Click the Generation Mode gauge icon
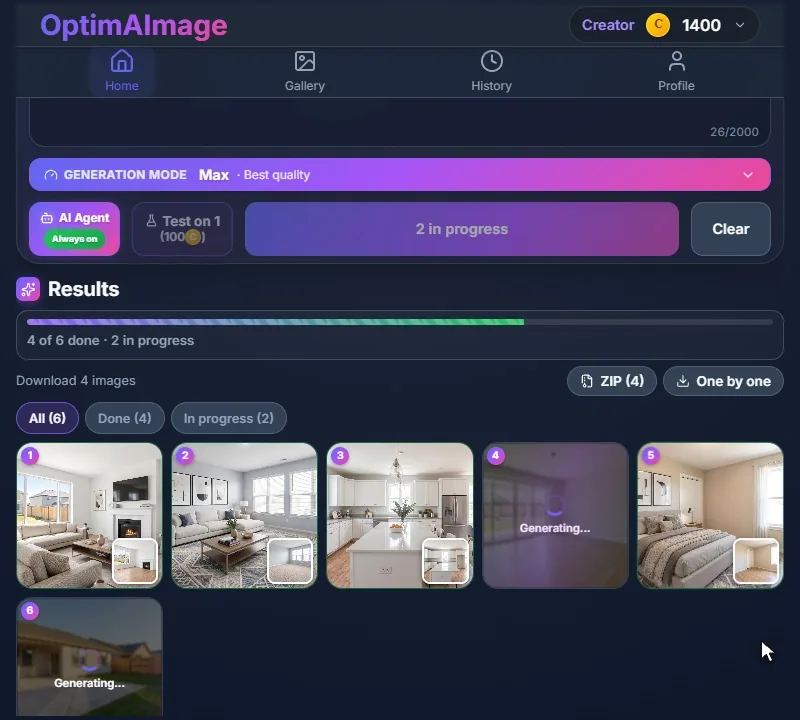 (51, 175)
